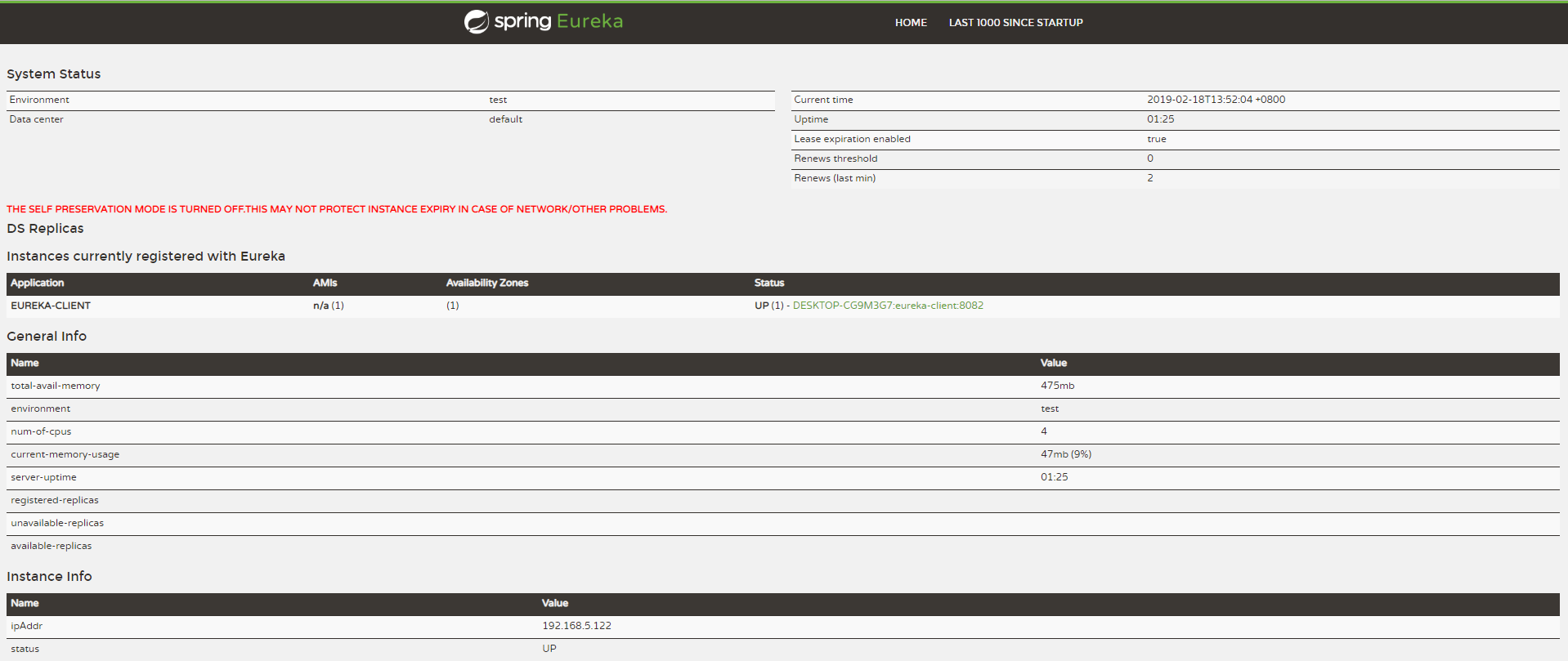Click the Lease expiration enabled label
Screen dimensions: 1568x661
coord(852,139)
